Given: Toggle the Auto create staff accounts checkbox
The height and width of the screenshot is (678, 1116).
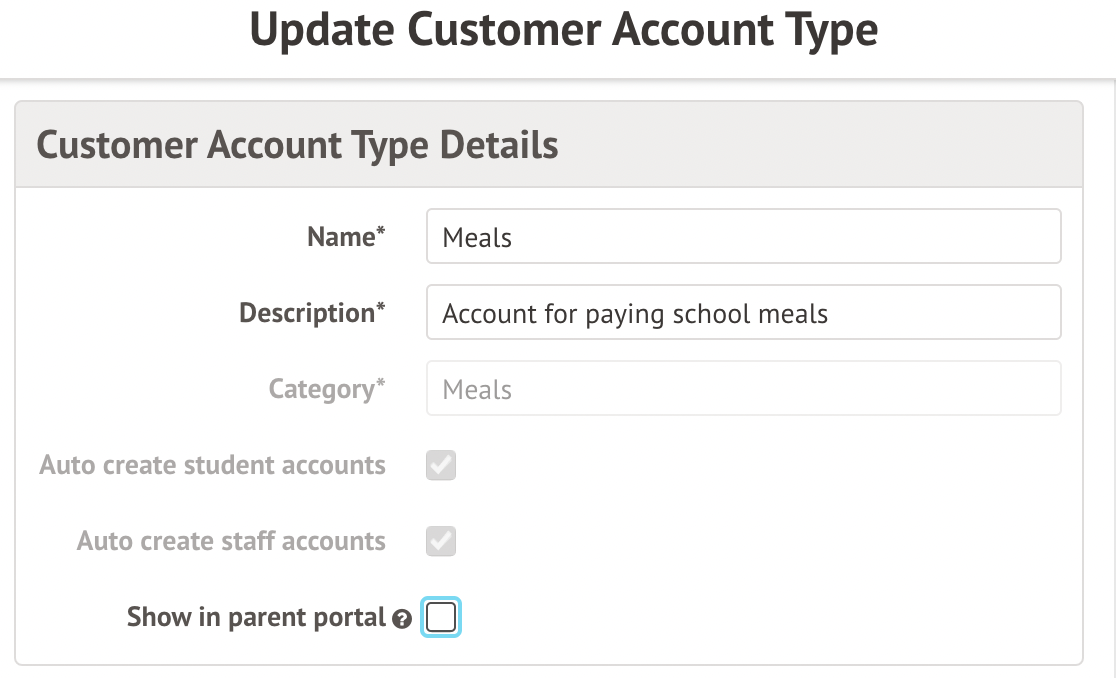Looking at the screenshot, I should [441, 541].
